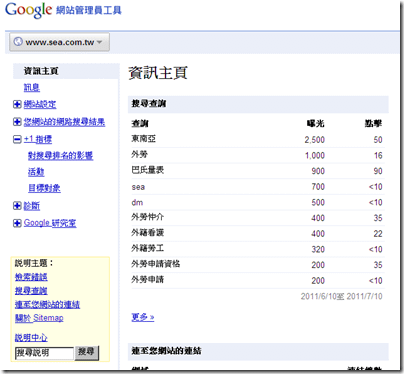Open 關於 Sitemap help topic
This screenshot has height=374, width=404.
(39, 318)
